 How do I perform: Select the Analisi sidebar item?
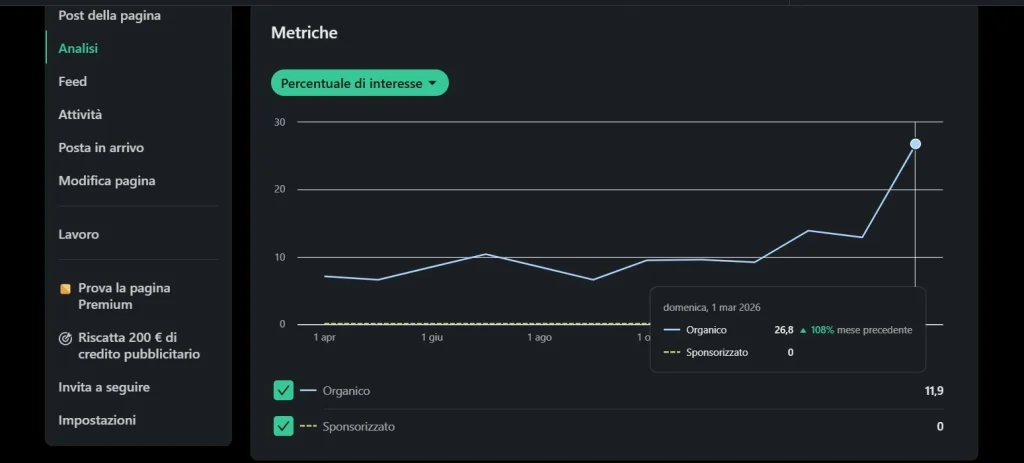click(x=78, y=48)
